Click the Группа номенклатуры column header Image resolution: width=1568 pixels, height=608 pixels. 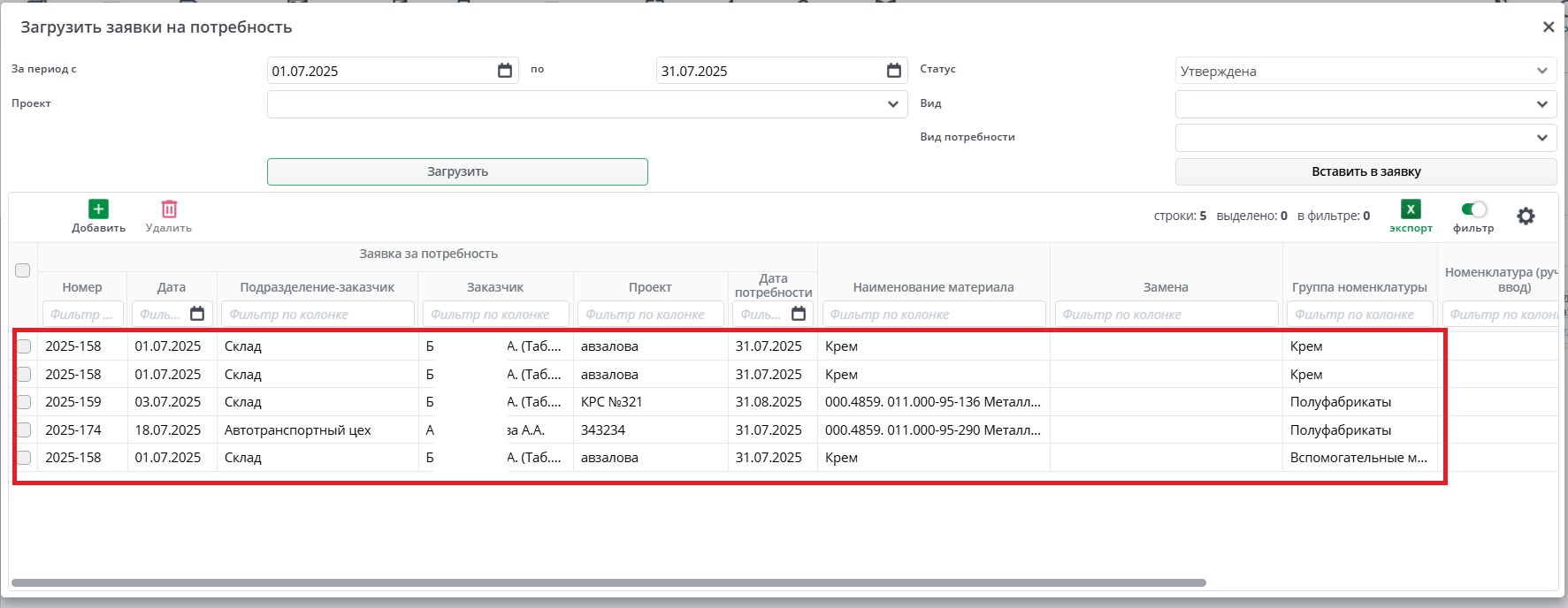pos(1359,287)
